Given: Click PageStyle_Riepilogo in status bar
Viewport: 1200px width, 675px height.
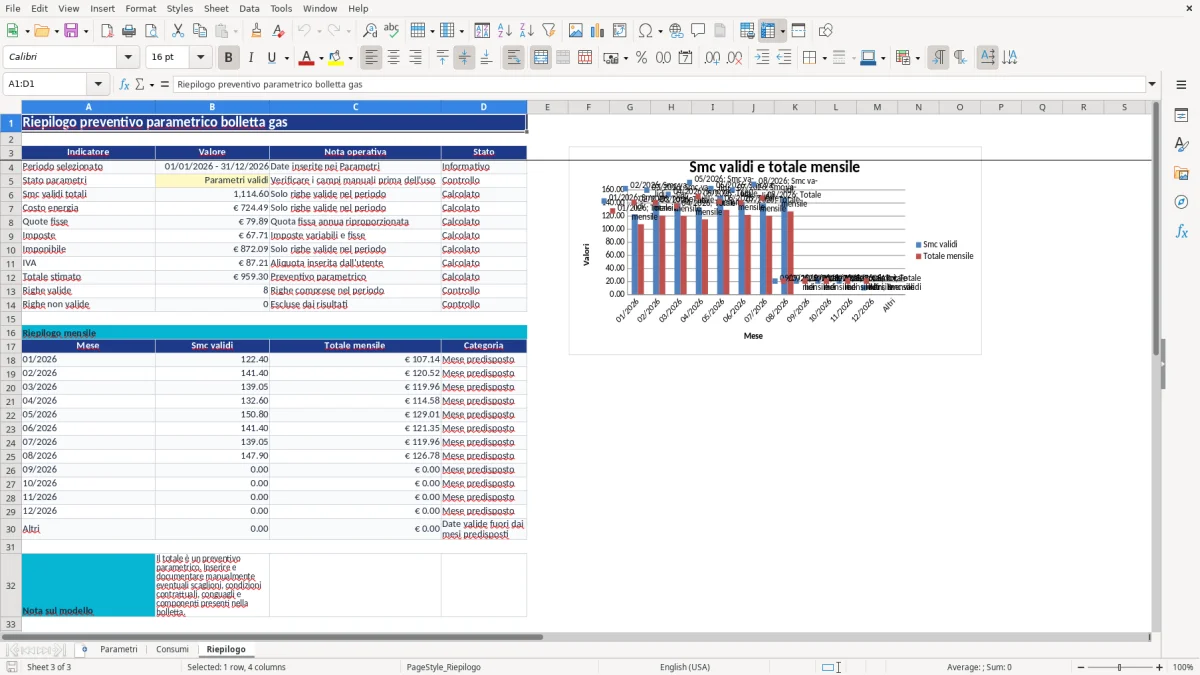Looking at the screenshot, I should tap(443, 667).
